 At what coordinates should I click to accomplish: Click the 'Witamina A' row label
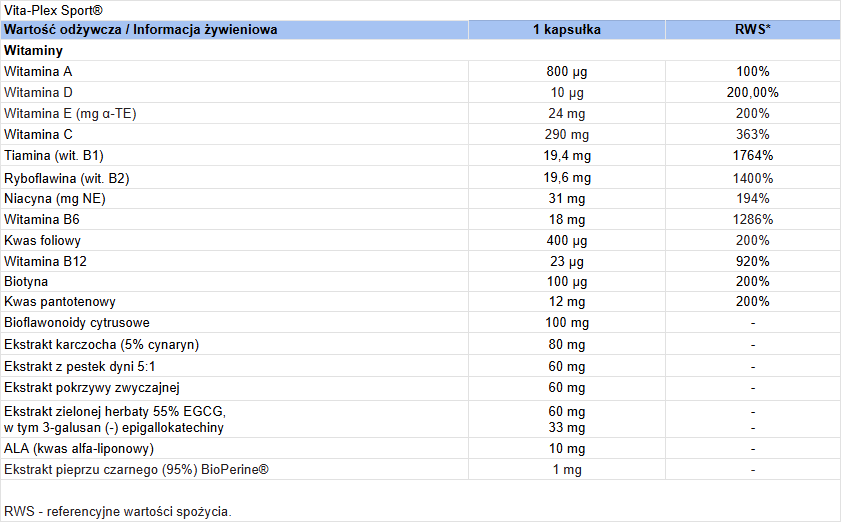38,71
